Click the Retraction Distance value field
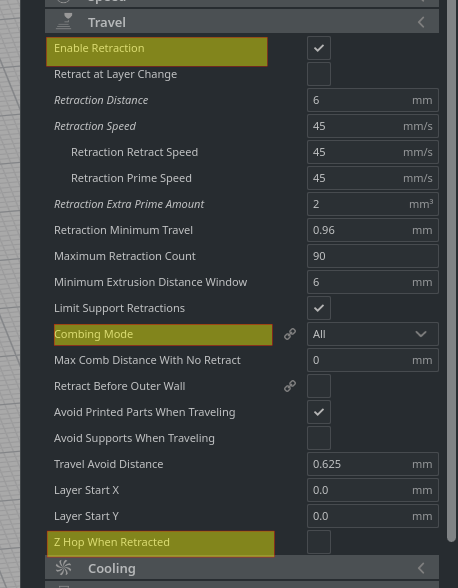The image size is (458, 588). coord(373,100)
